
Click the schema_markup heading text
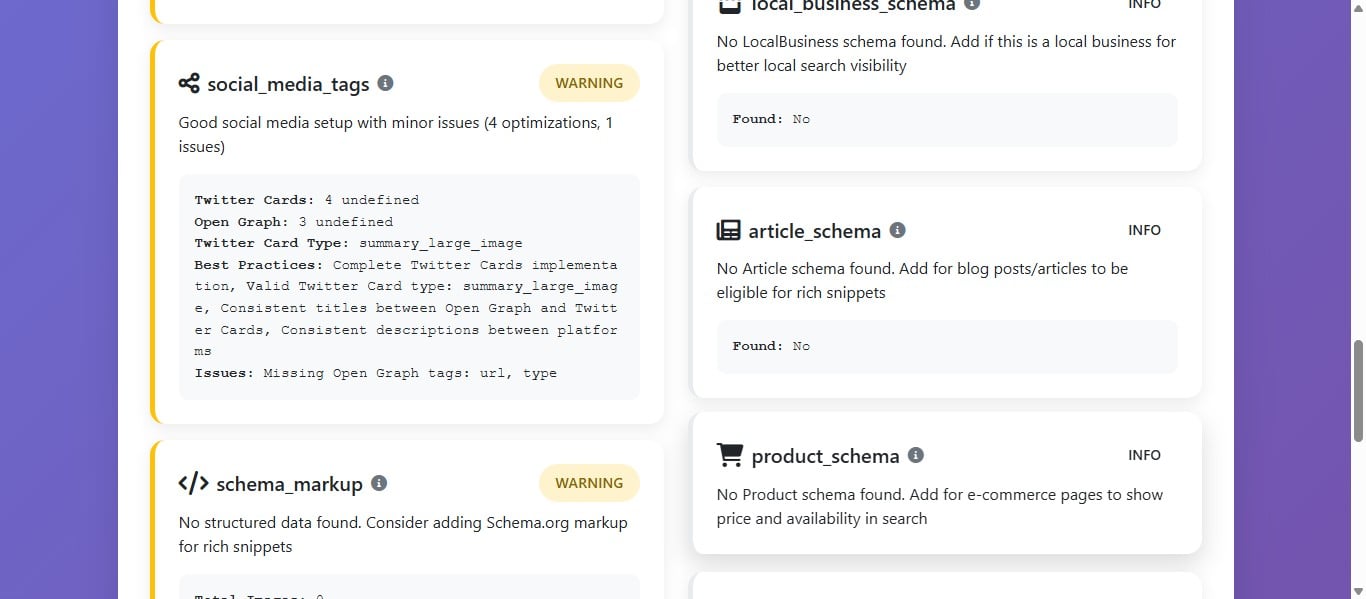[x=289, y=484]
